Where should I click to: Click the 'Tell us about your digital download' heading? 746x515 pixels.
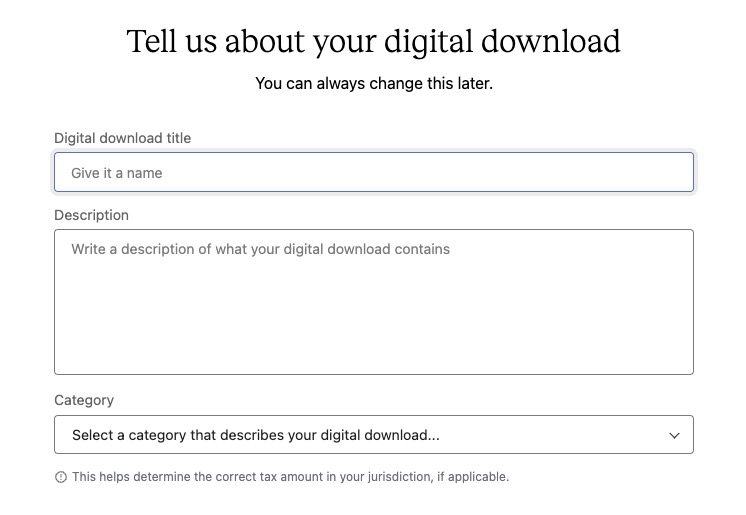pos(373,42)
